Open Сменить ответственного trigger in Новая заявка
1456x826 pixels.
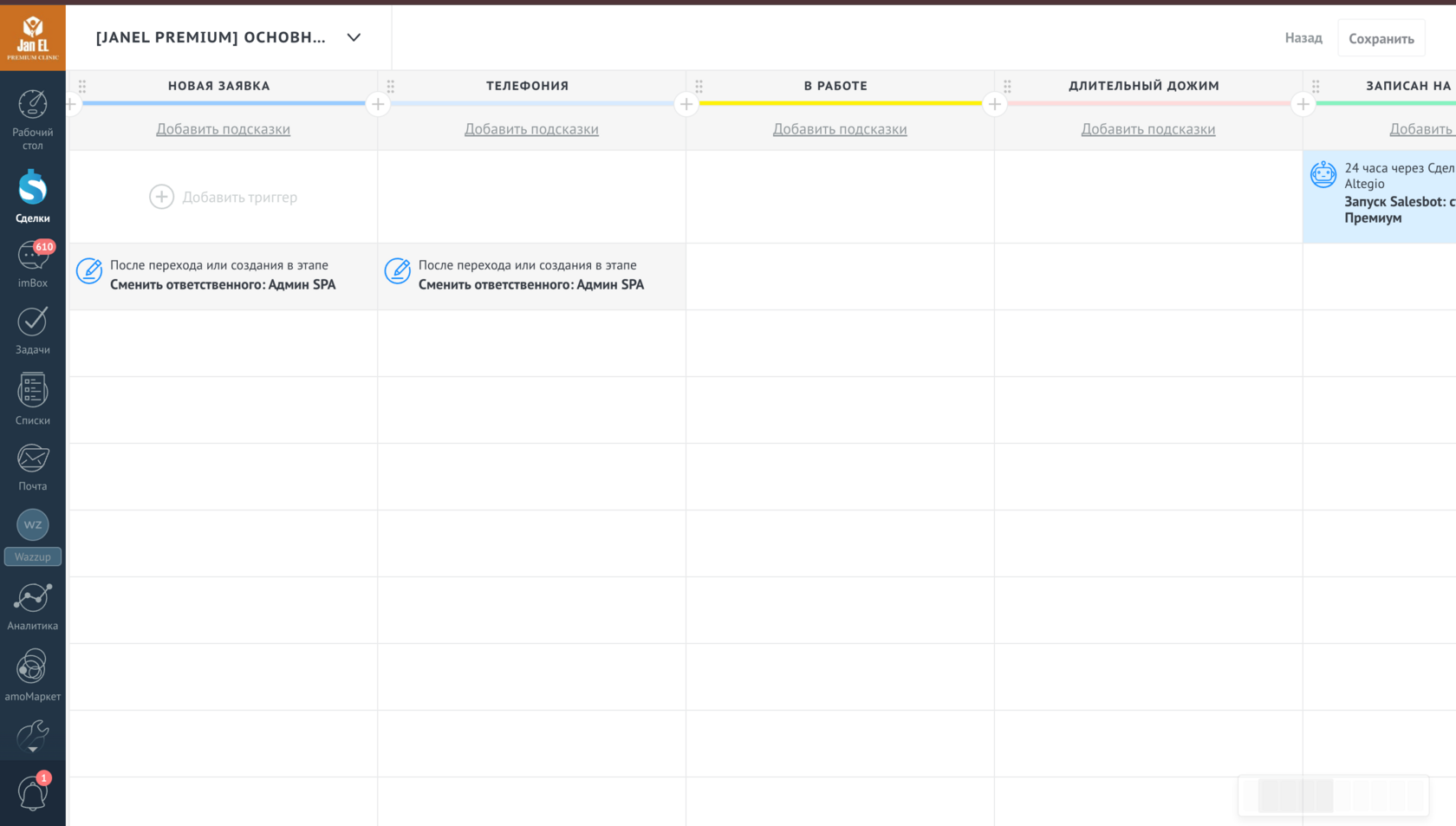(224, 276)
